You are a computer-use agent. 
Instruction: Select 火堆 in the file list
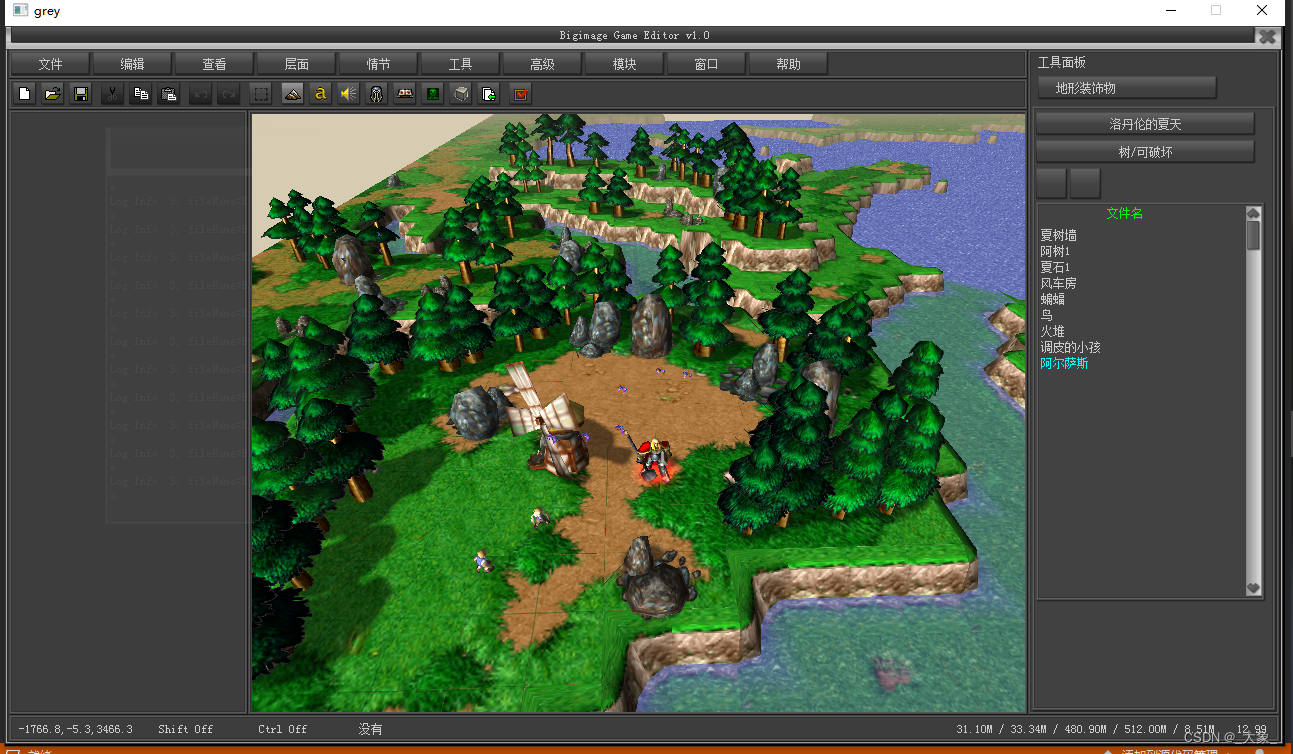[x=1053, y=331]
